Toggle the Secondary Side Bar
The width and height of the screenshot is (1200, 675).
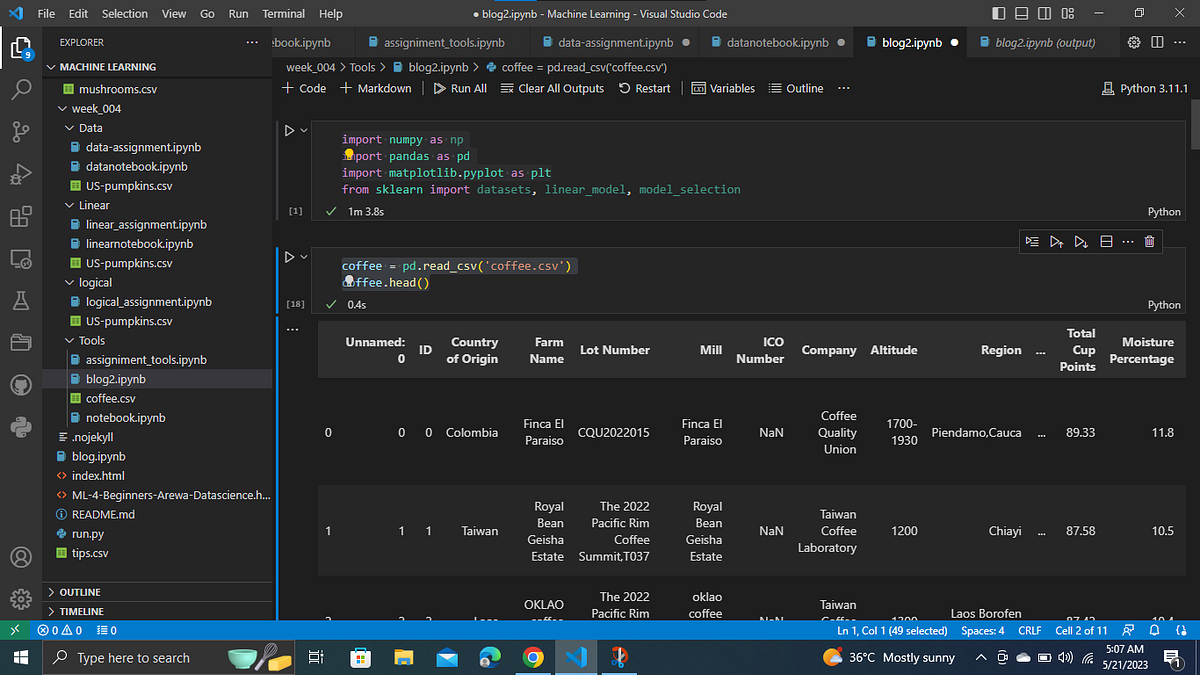point(1042,13)
